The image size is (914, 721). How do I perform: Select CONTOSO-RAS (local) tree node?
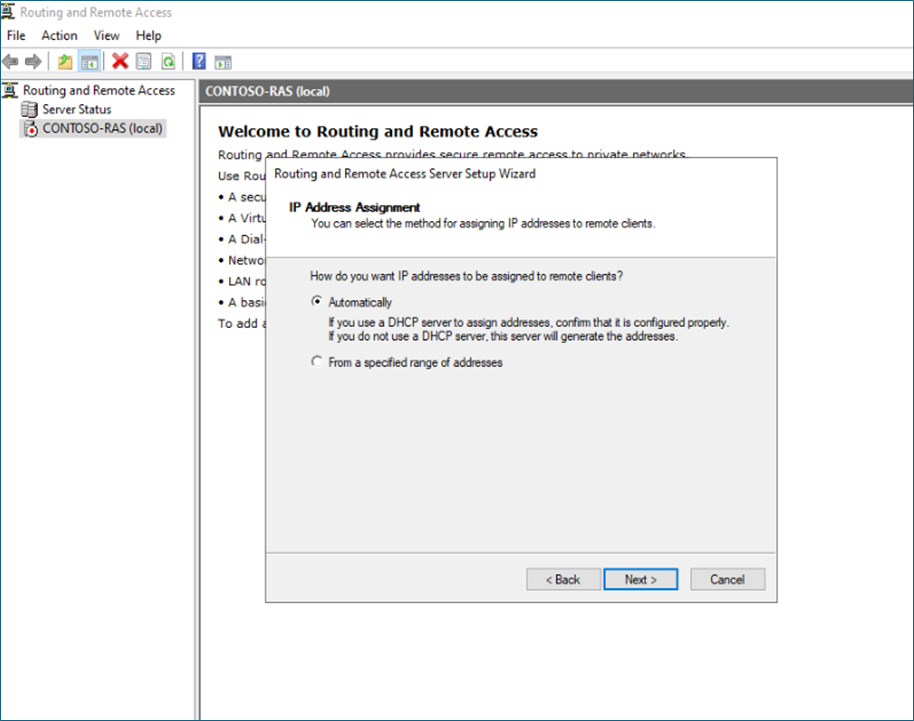pyautogui.click(x=101, y=128)
